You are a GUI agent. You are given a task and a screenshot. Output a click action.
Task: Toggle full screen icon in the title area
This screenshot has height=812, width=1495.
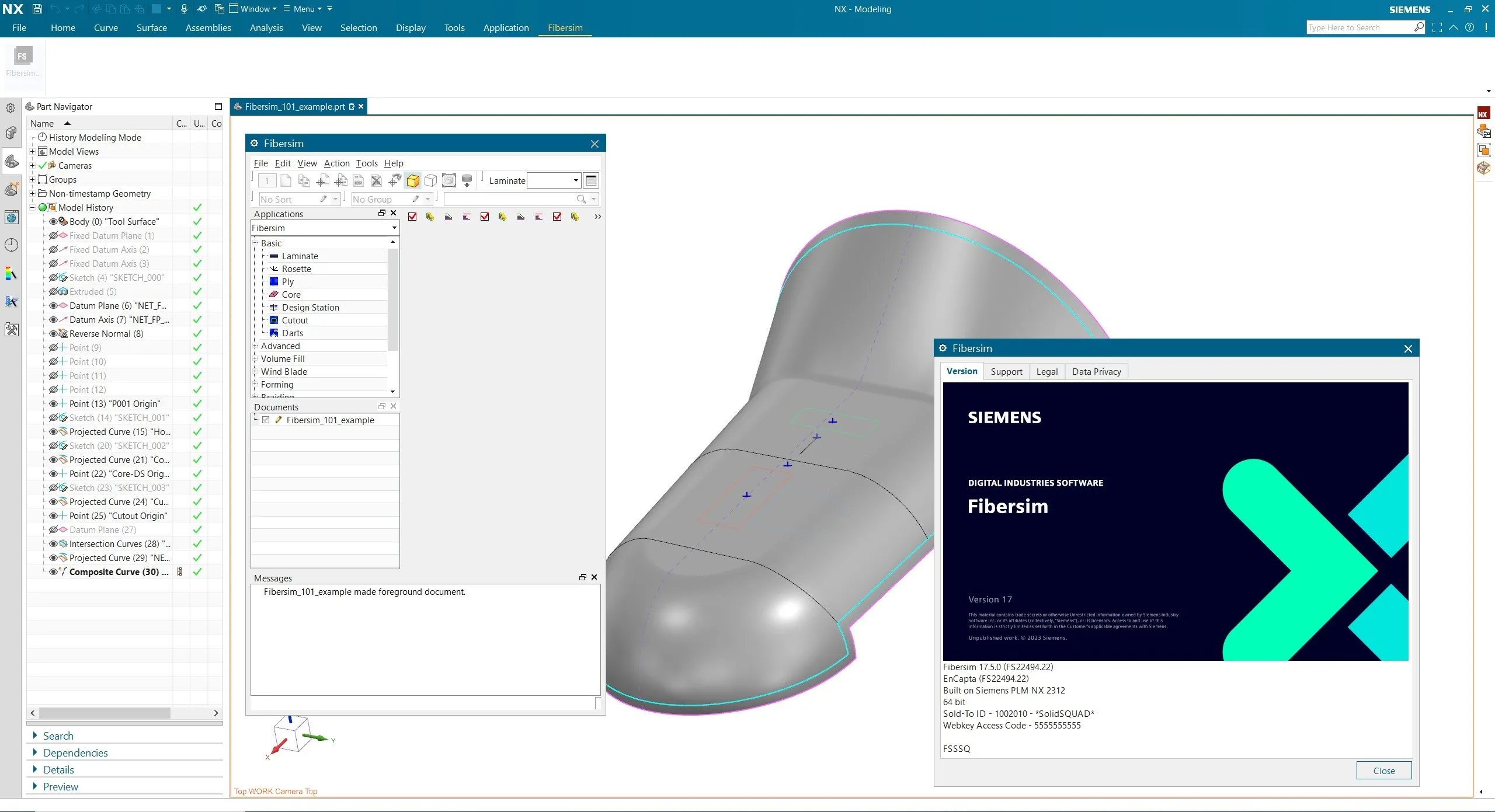(1437, 27)
